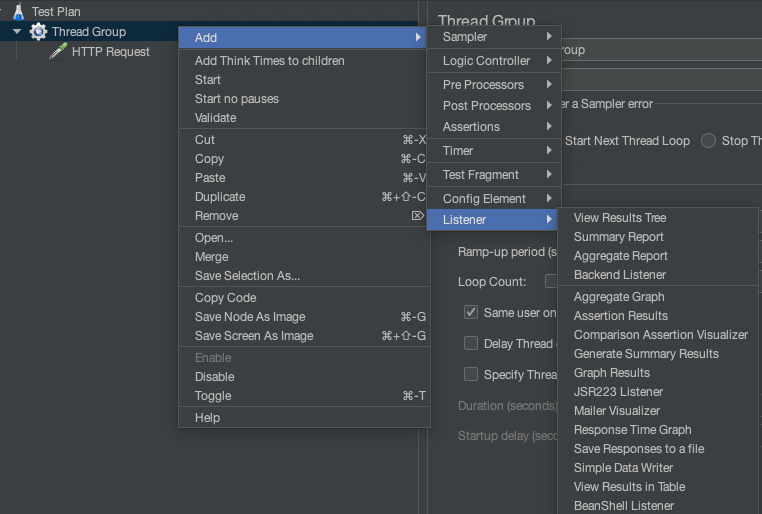
Task: Expand the Test Fragment submenu
Action: (494, 174)
